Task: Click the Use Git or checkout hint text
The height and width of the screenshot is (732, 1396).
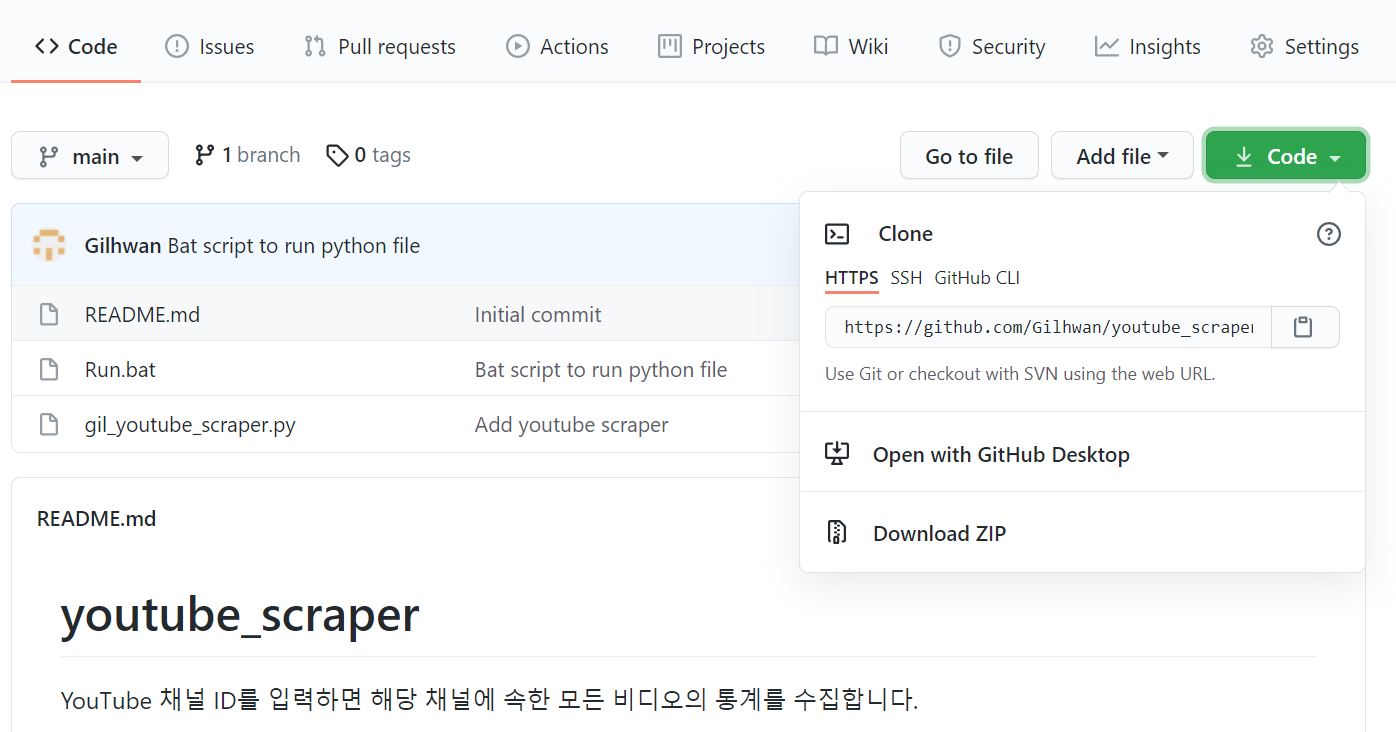Action: 1020,374
